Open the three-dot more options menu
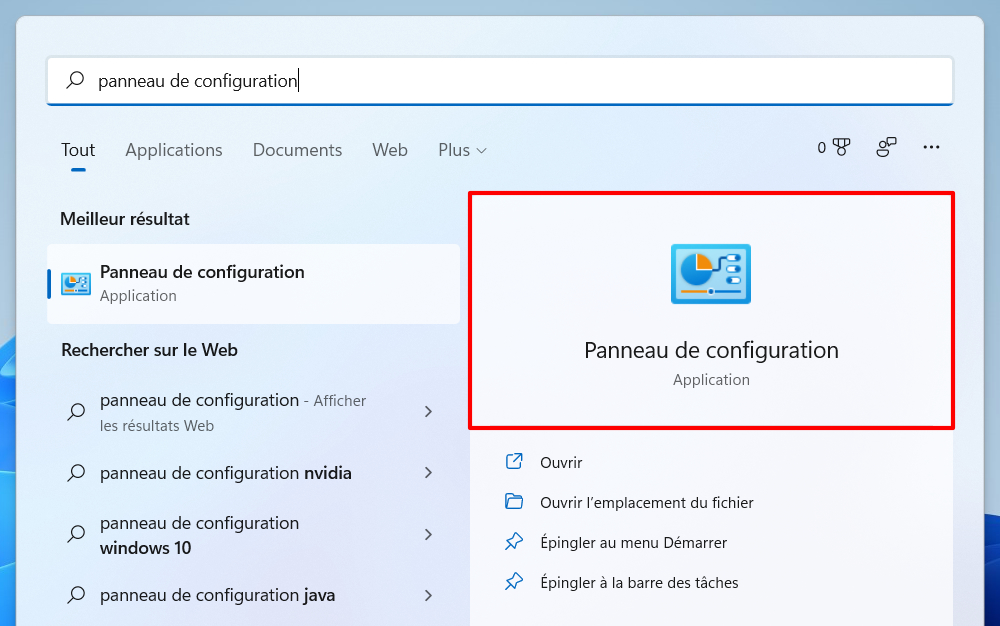The height and width of the screenshot is (626, 1000). click(931, 147)
